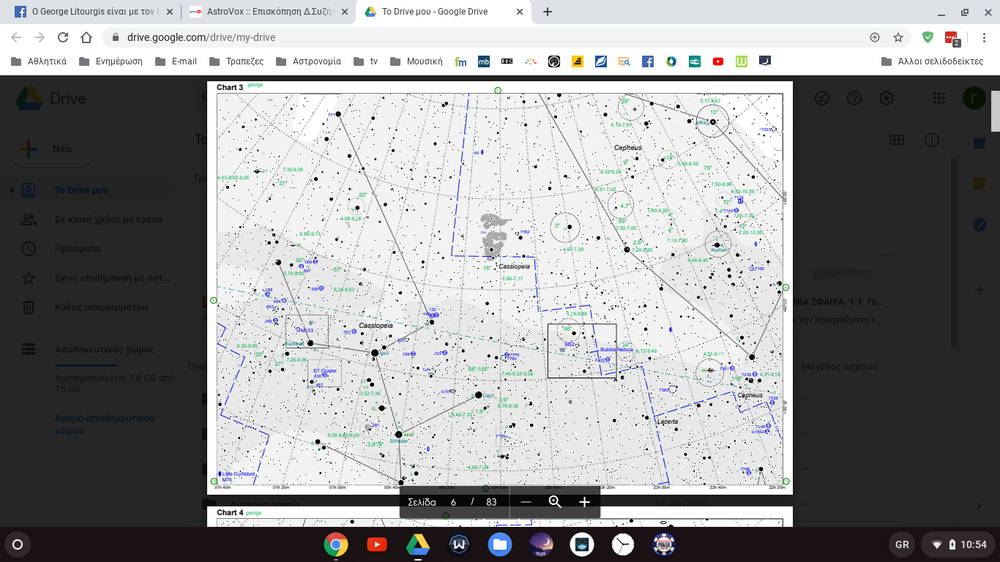Open the clock app in shelf
This screenshot has width=1000, height=562.
coord(622,545)
